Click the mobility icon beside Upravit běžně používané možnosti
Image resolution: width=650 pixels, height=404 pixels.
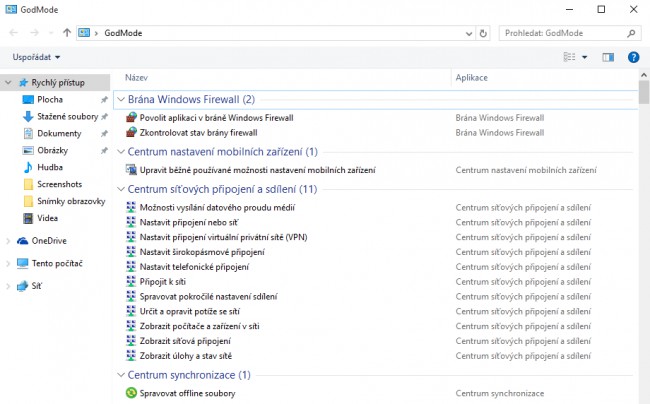click(131, 170)
